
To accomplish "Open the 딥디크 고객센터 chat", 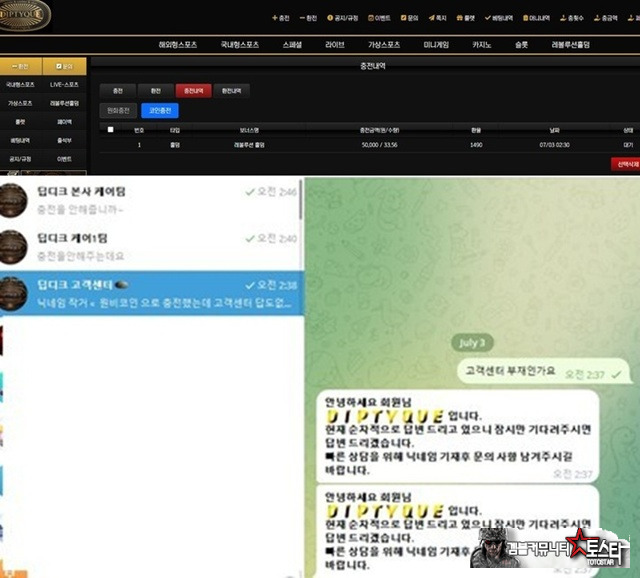I will coord(150,293).
